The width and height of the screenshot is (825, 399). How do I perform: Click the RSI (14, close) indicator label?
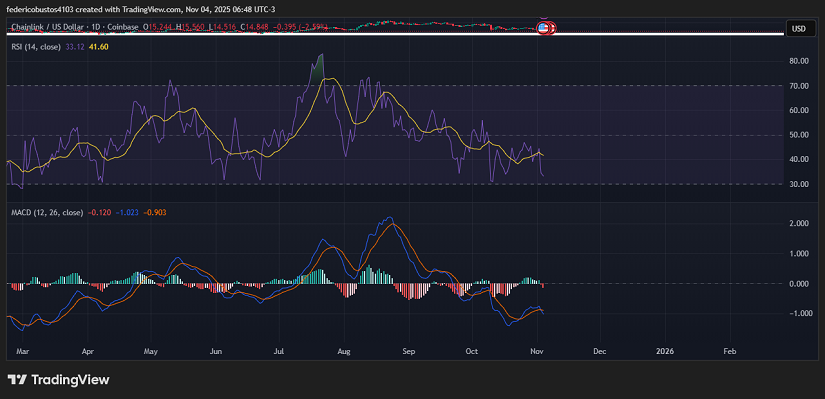36,47
